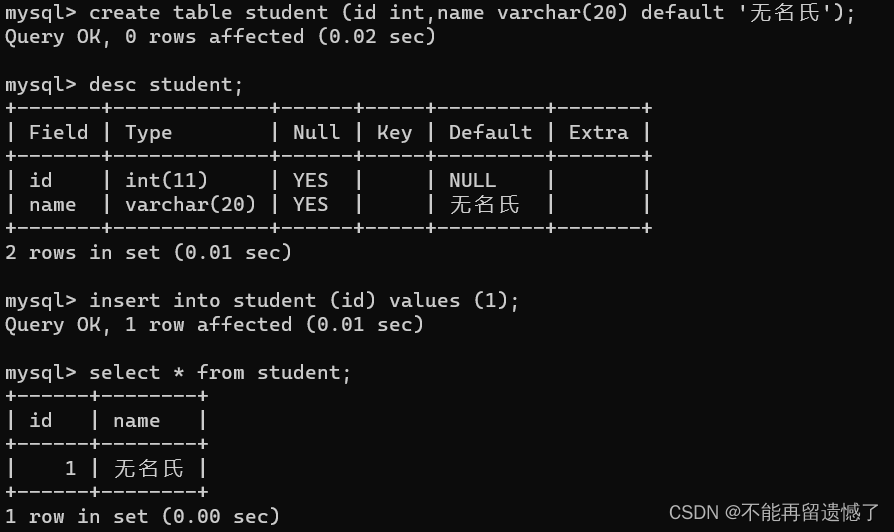Image resolution: width=894 pixels, height=532 pixels.
Task: Click the Type column header
Action: coord(148,133)
